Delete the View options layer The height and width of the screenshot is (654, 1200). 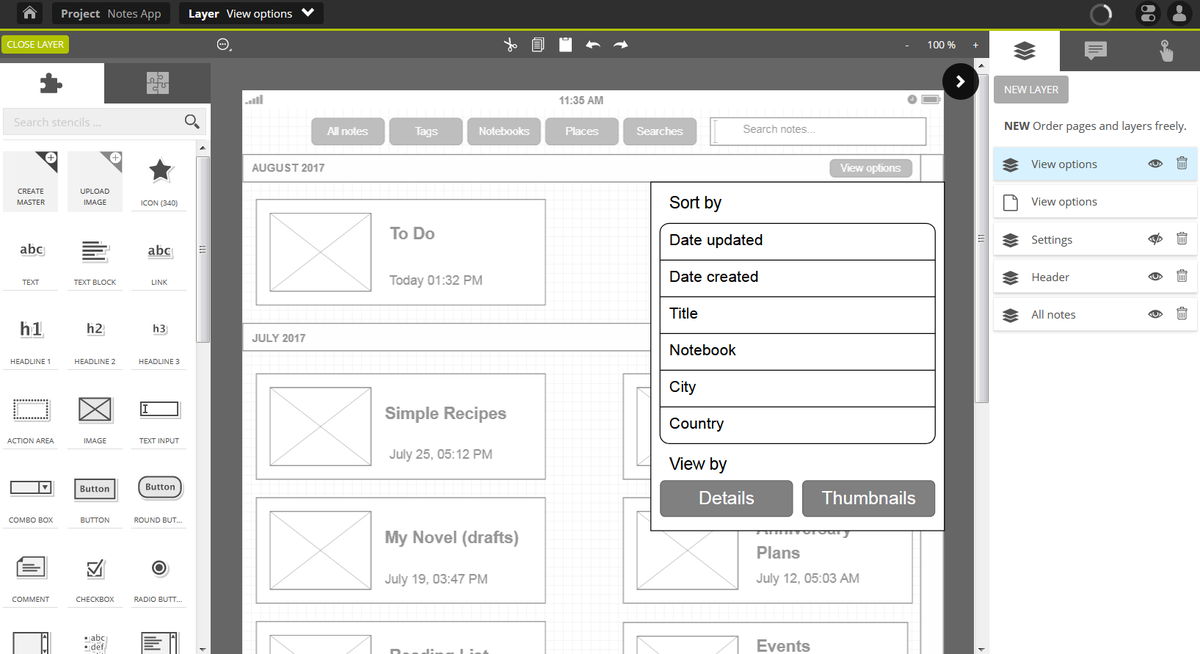[x=1182, y=164]
